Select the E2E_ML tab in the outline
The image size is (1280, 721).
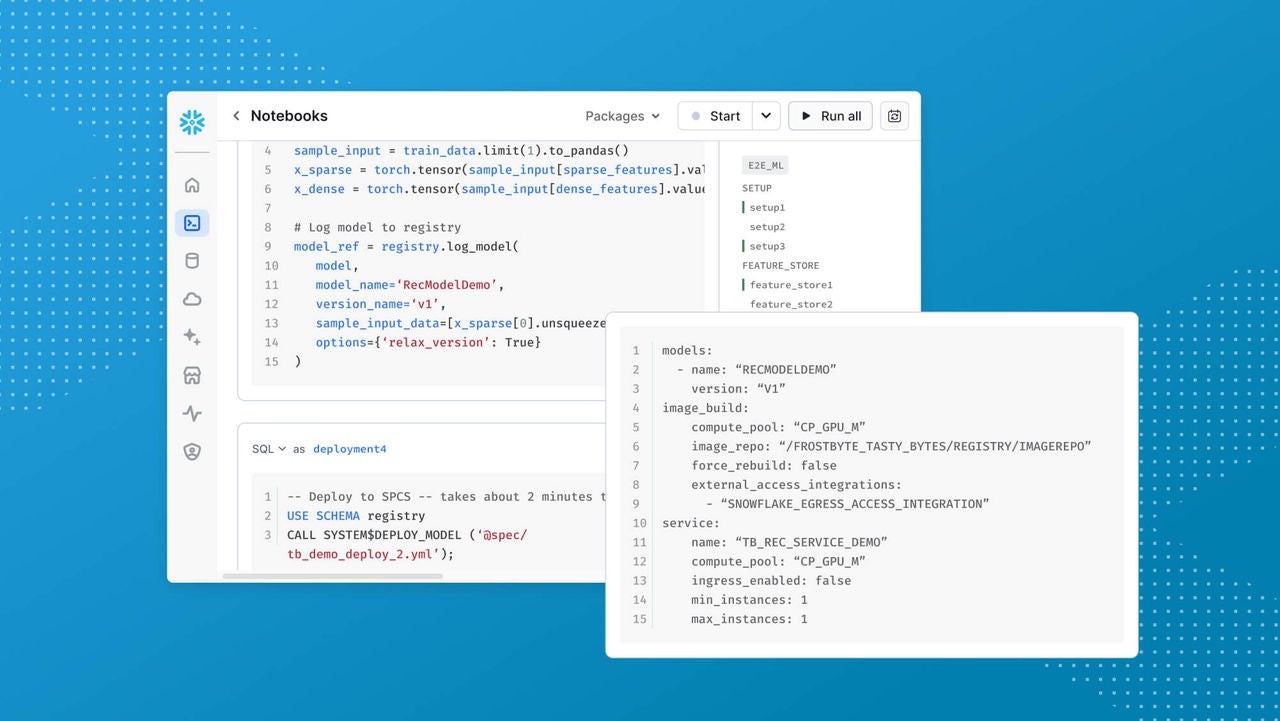click(x=764, y=165)
